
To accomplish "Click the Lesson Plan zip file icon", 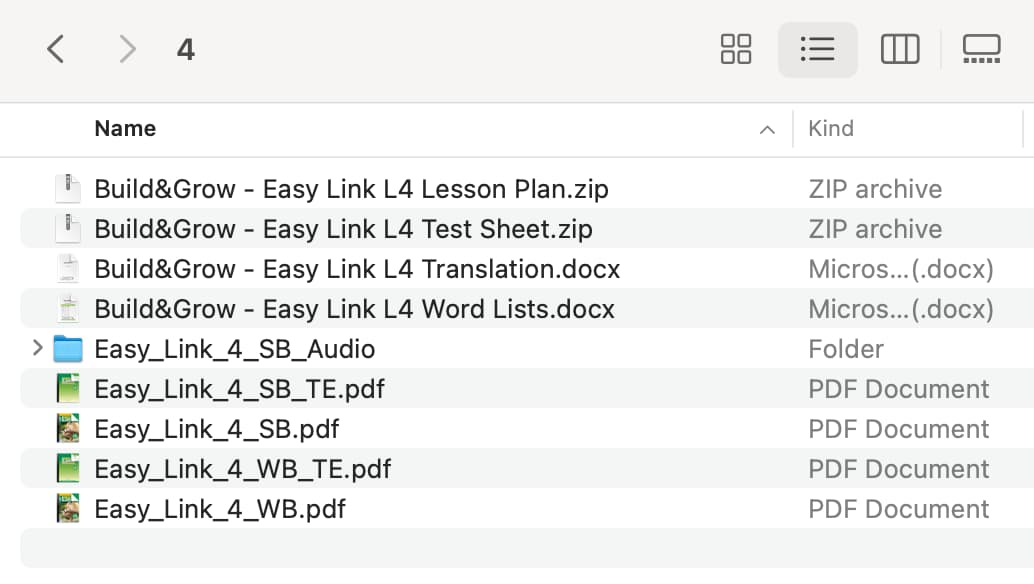I will pos(68,189).
